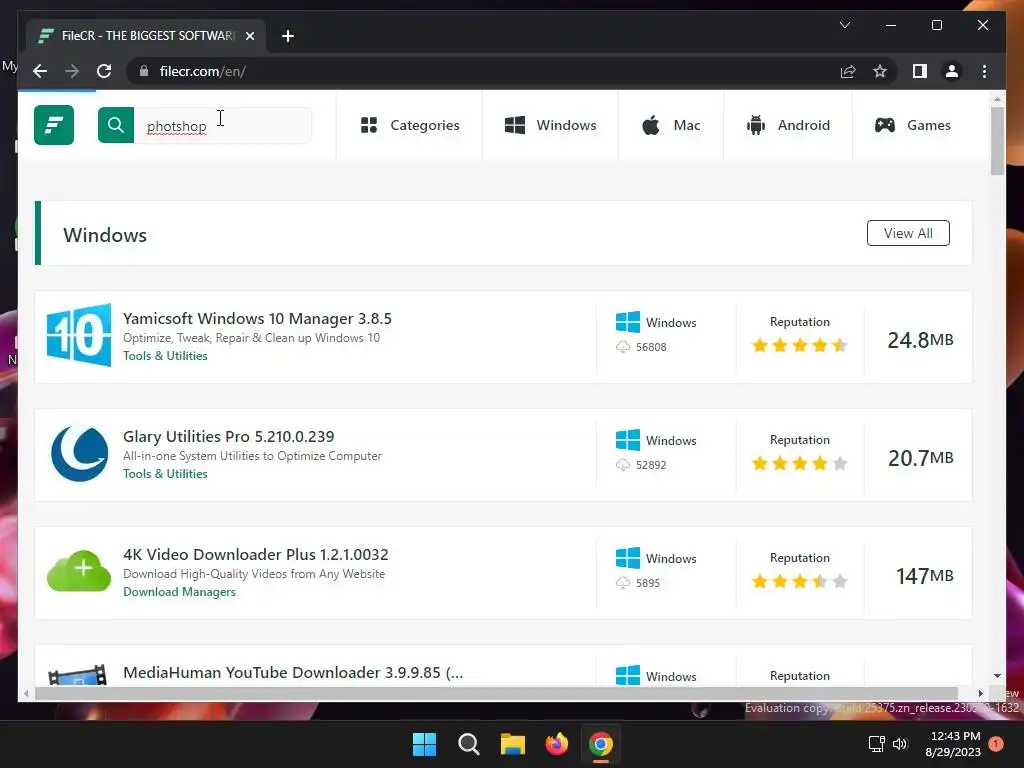1024x768 pixels.
Task: Click the Glary Utilities blue moon icon
Action: click(x=79, y=453)
